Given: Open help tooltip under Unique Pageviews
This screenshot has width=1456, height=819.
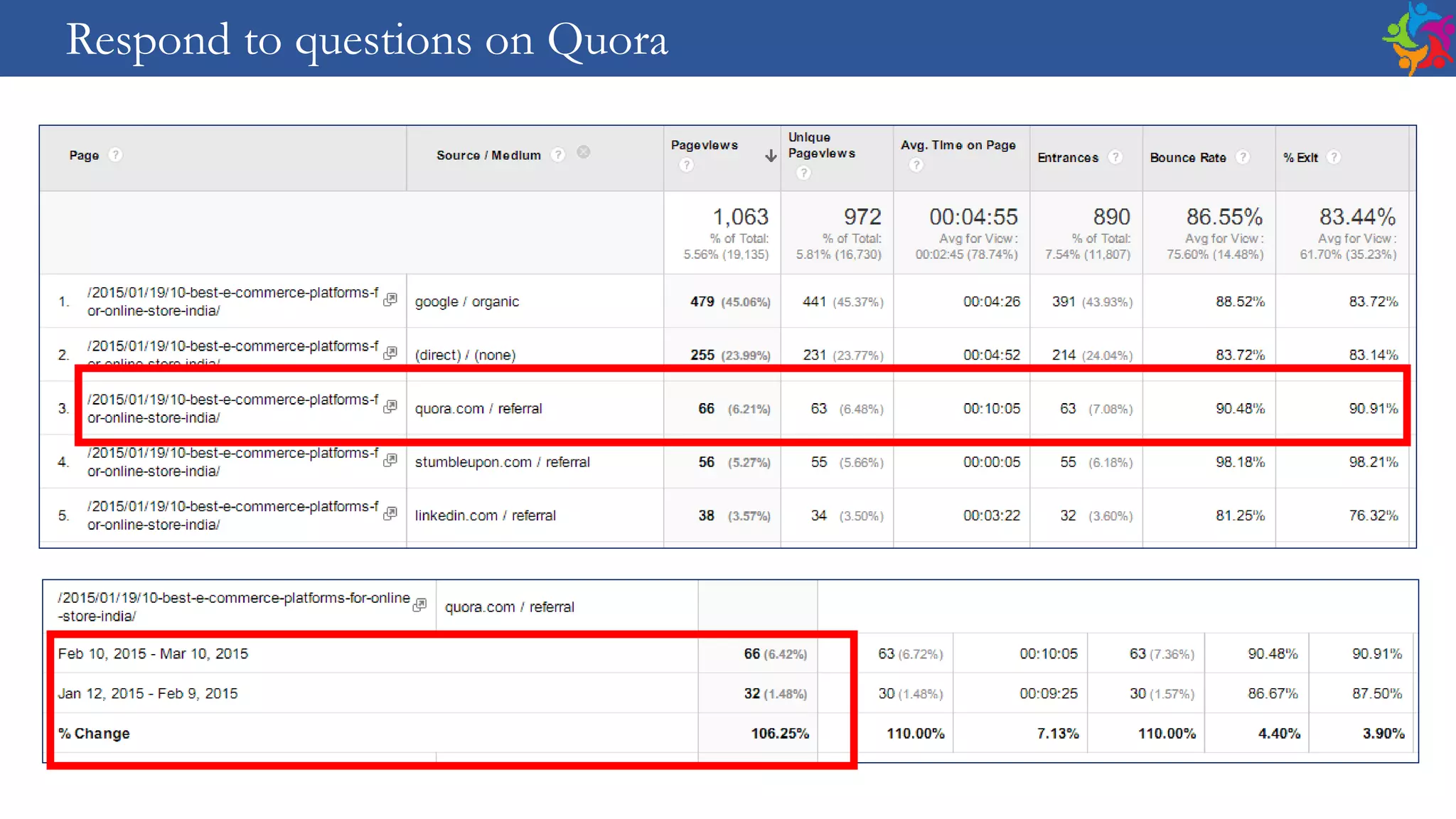Looking at the screenshot, I should pyautogui.click(x=803, y=173).
